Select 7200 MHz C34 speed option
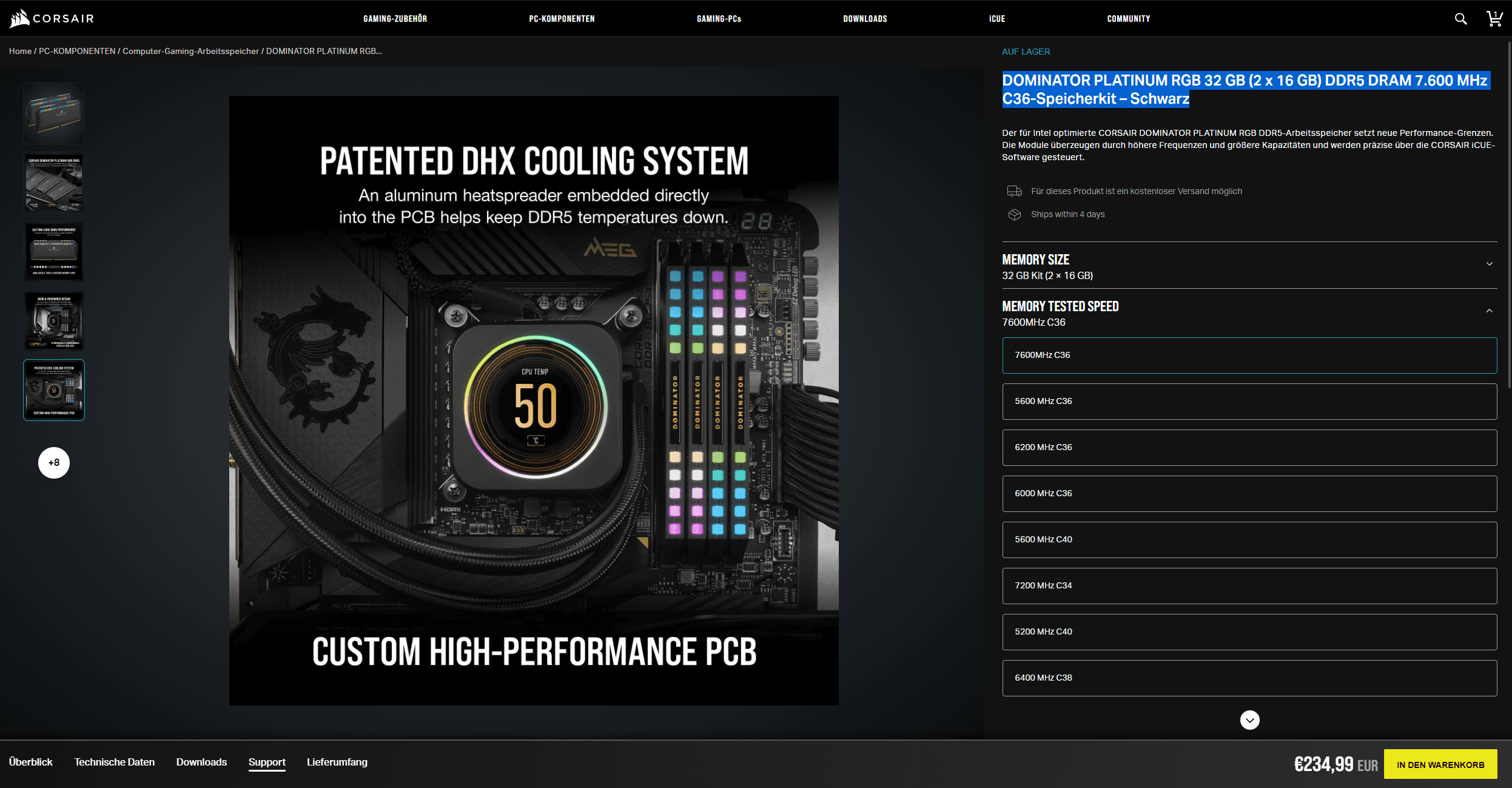This screenshot has height=788, width=1512. coord(1249,586)
